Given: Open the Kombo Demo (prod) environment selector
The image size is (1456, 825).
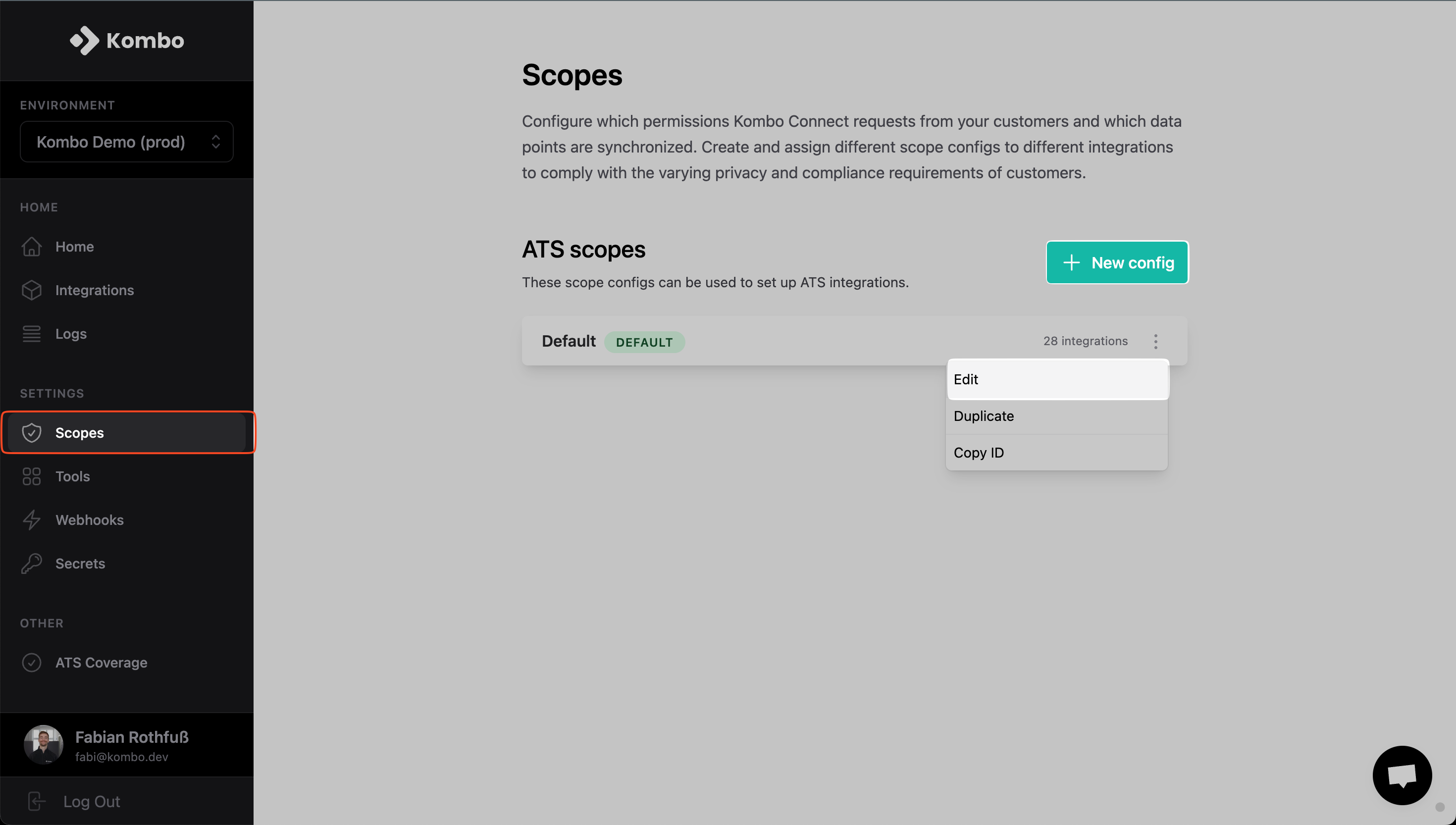Looking at the screenshot, I should 126,142.
